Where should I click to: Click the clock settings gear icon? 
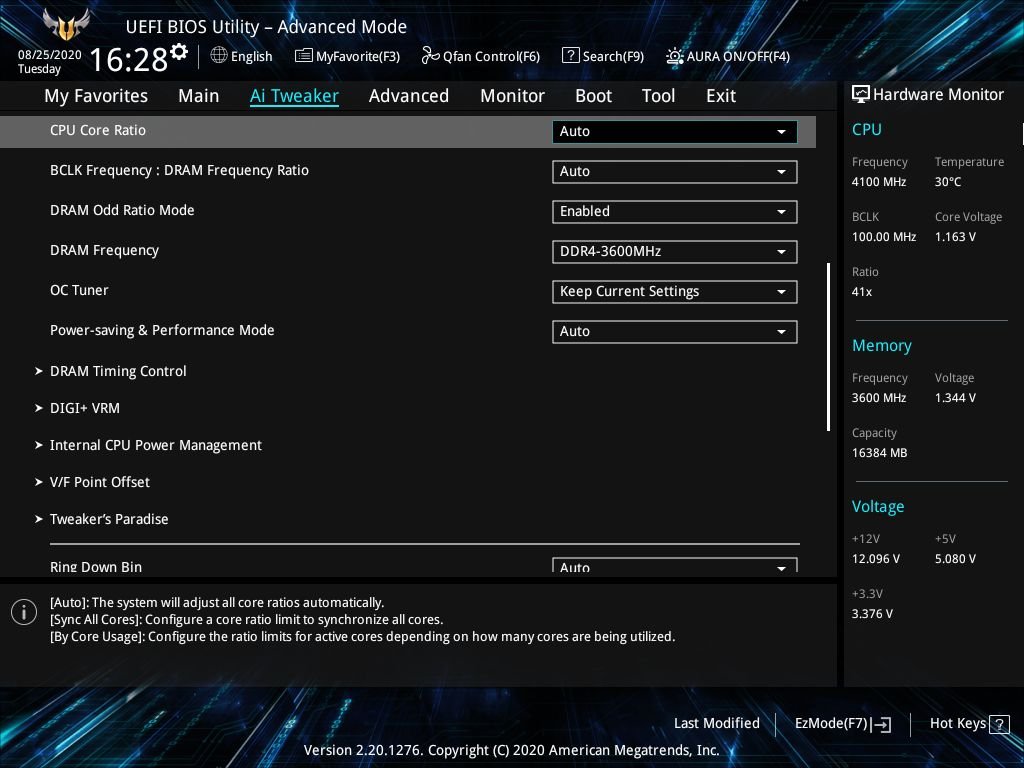[x=180, y=51]
